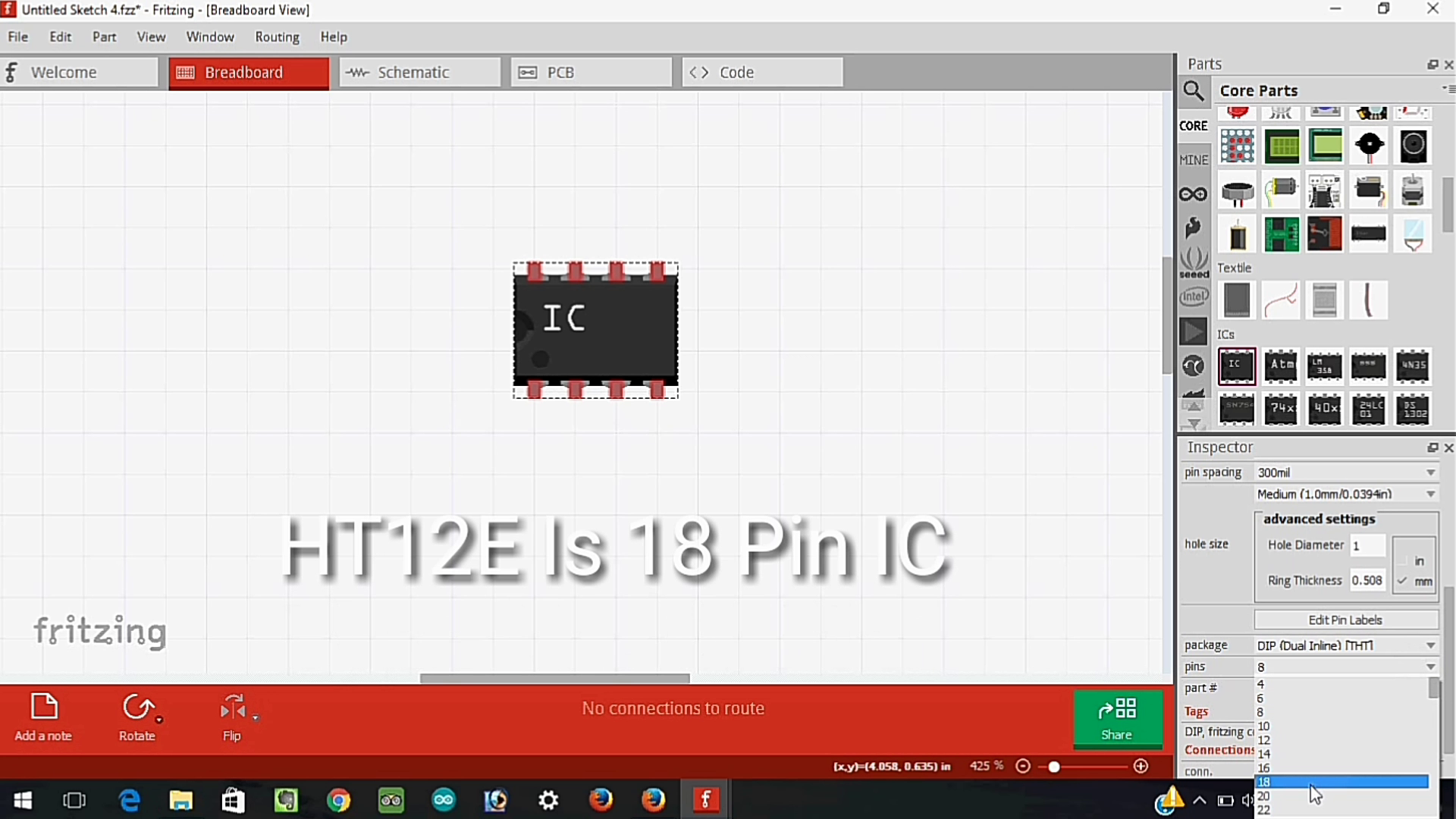Collapse the pins dropdown showing 8
The image size is (1456, 819).
tap(1346, 667)
